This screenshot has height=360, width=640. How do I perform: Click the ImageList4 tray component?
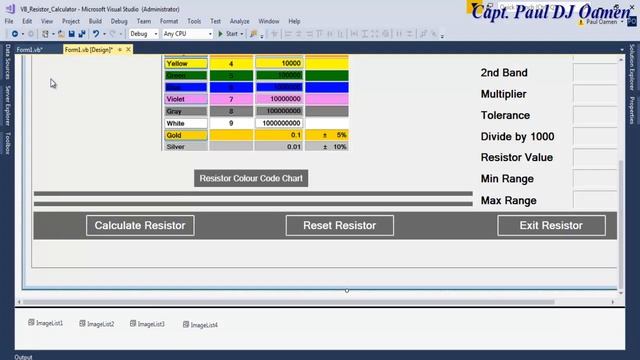(x=200, y=325)
